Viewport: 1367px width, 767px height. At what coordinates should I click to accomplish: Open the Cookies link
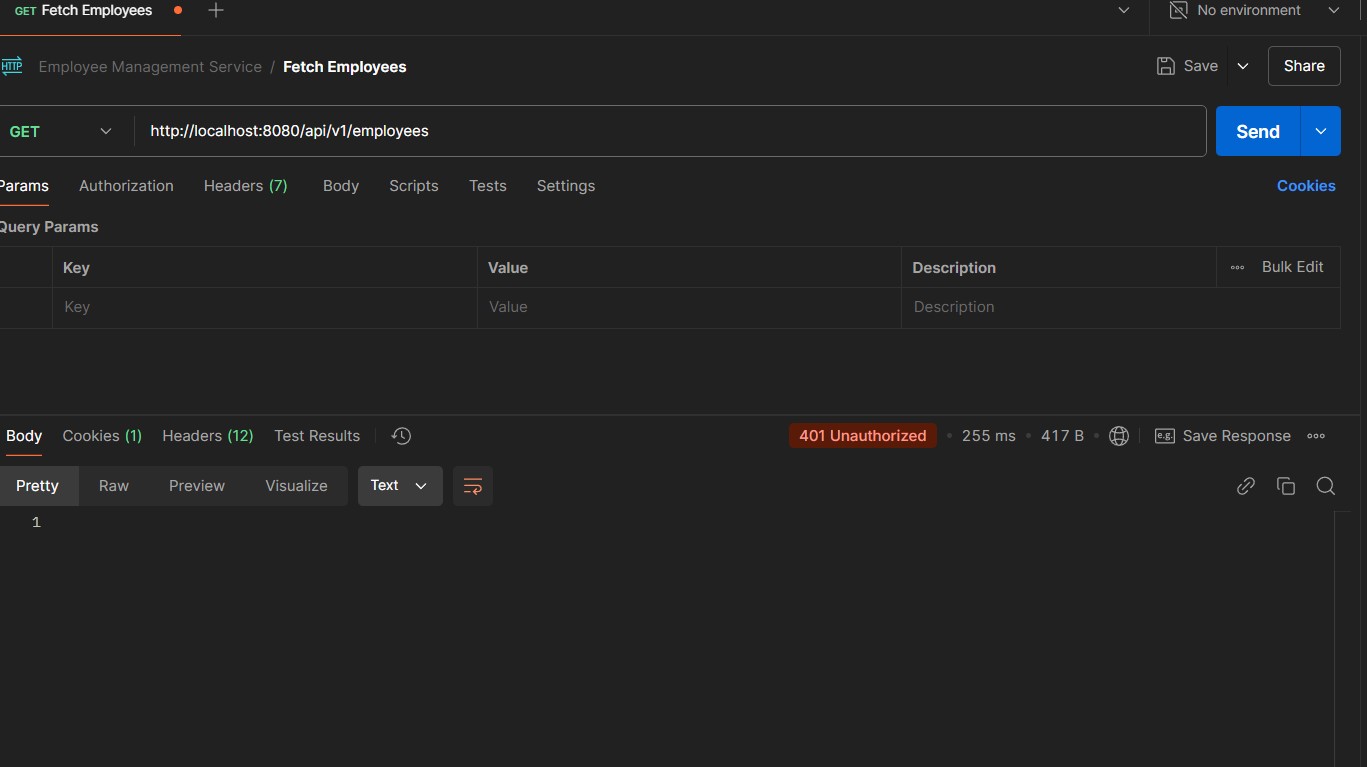1306,186
